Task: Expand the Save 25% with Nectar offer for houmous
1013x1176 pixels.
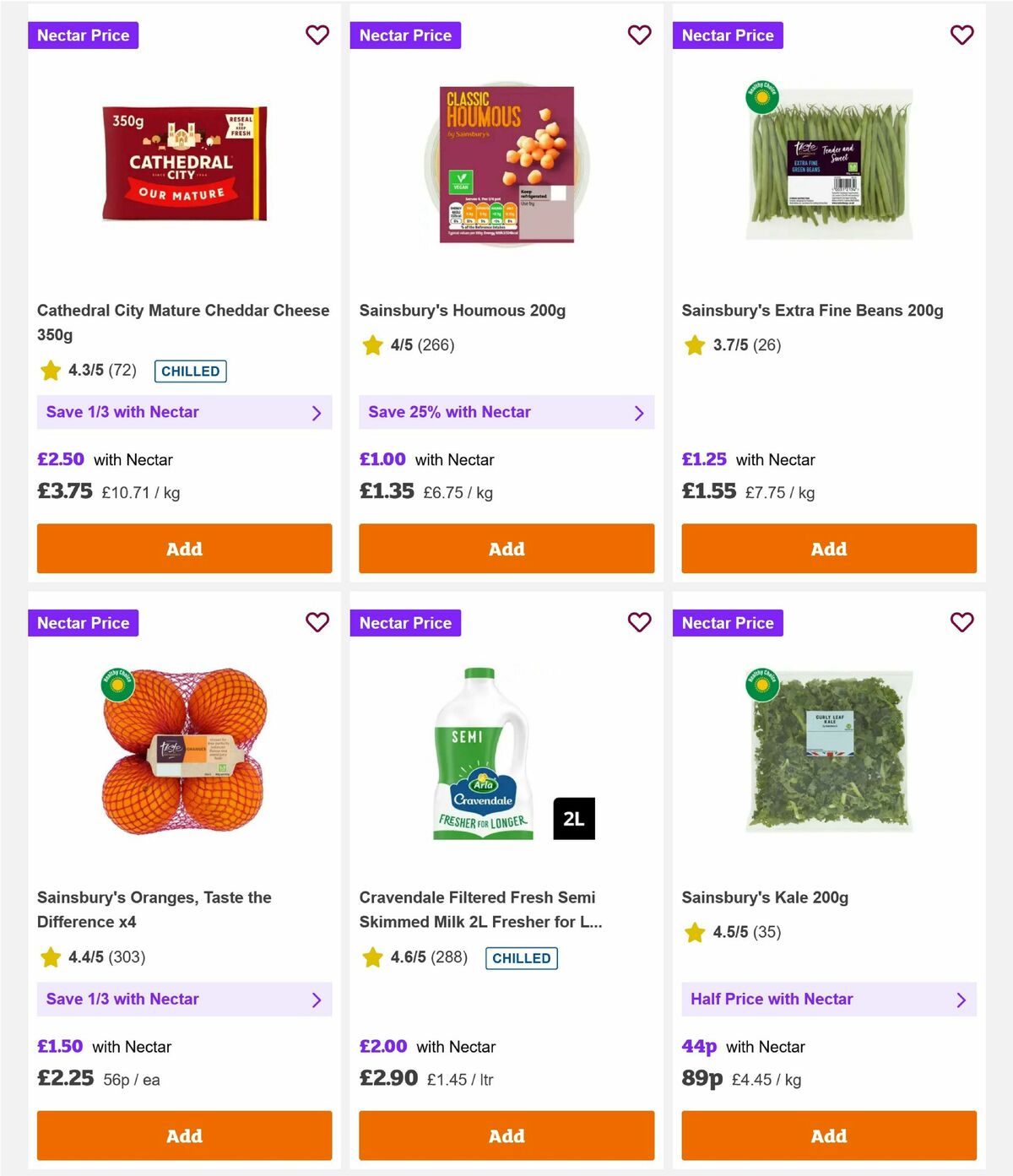Action: [506, 412]
